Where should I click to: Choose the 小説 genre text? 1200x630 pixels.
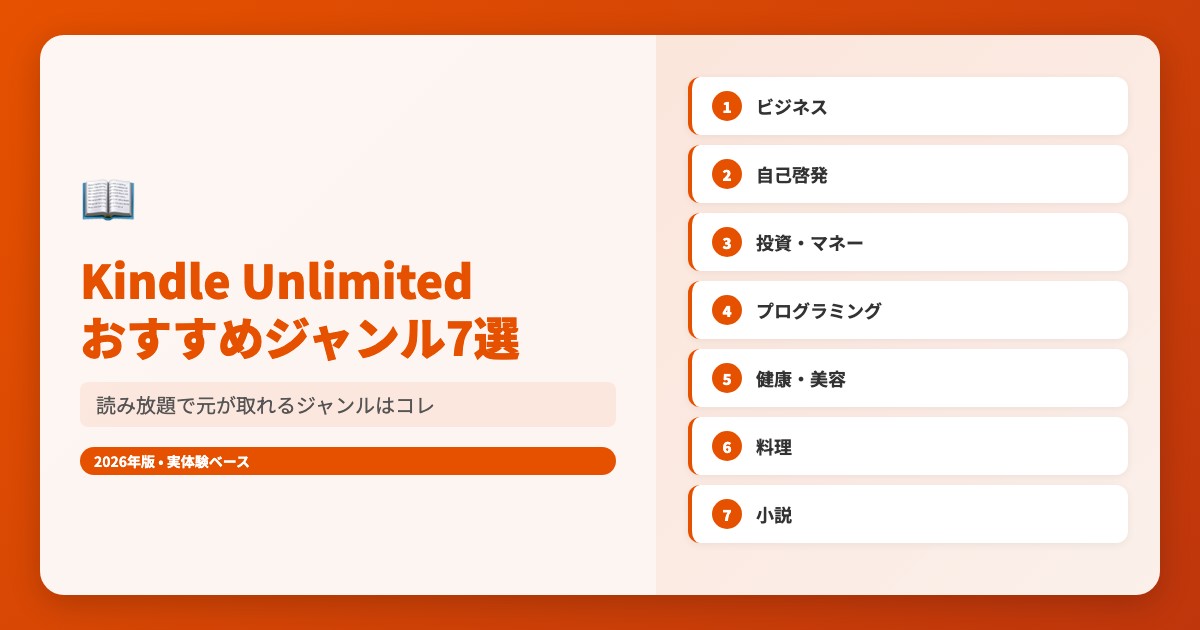(x=774, y=515)
